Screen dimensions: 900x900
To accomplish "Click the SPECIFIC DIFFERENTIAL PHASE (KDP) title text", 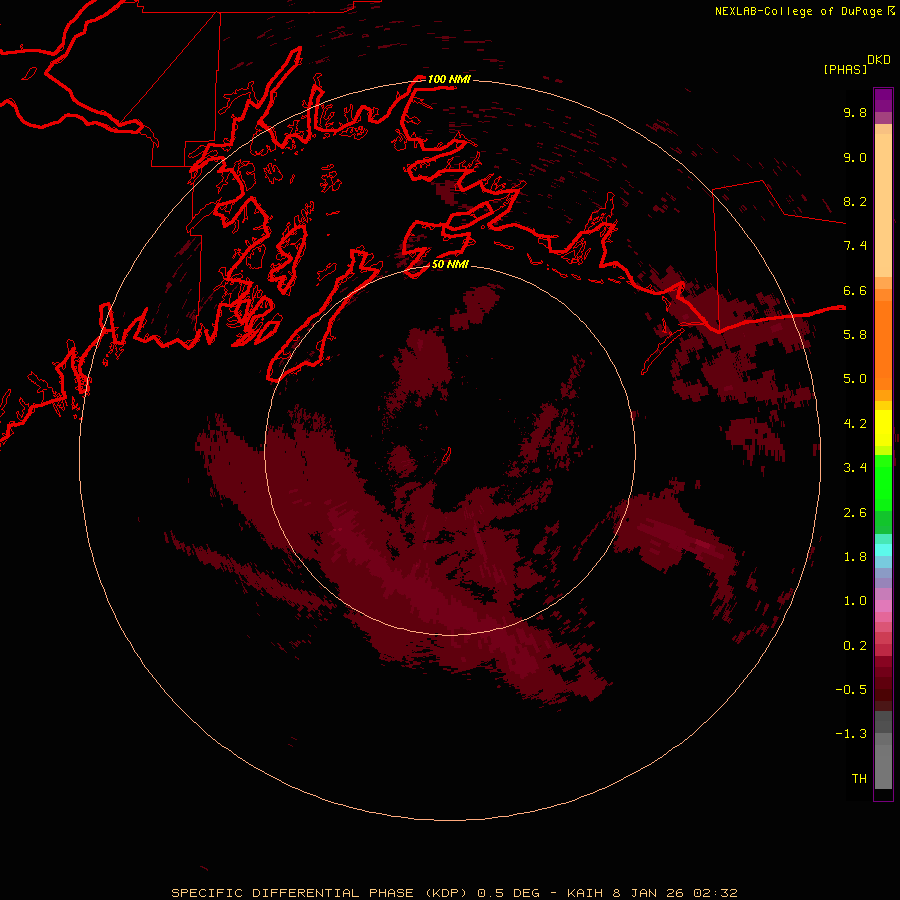I will [x=318, y=893].
